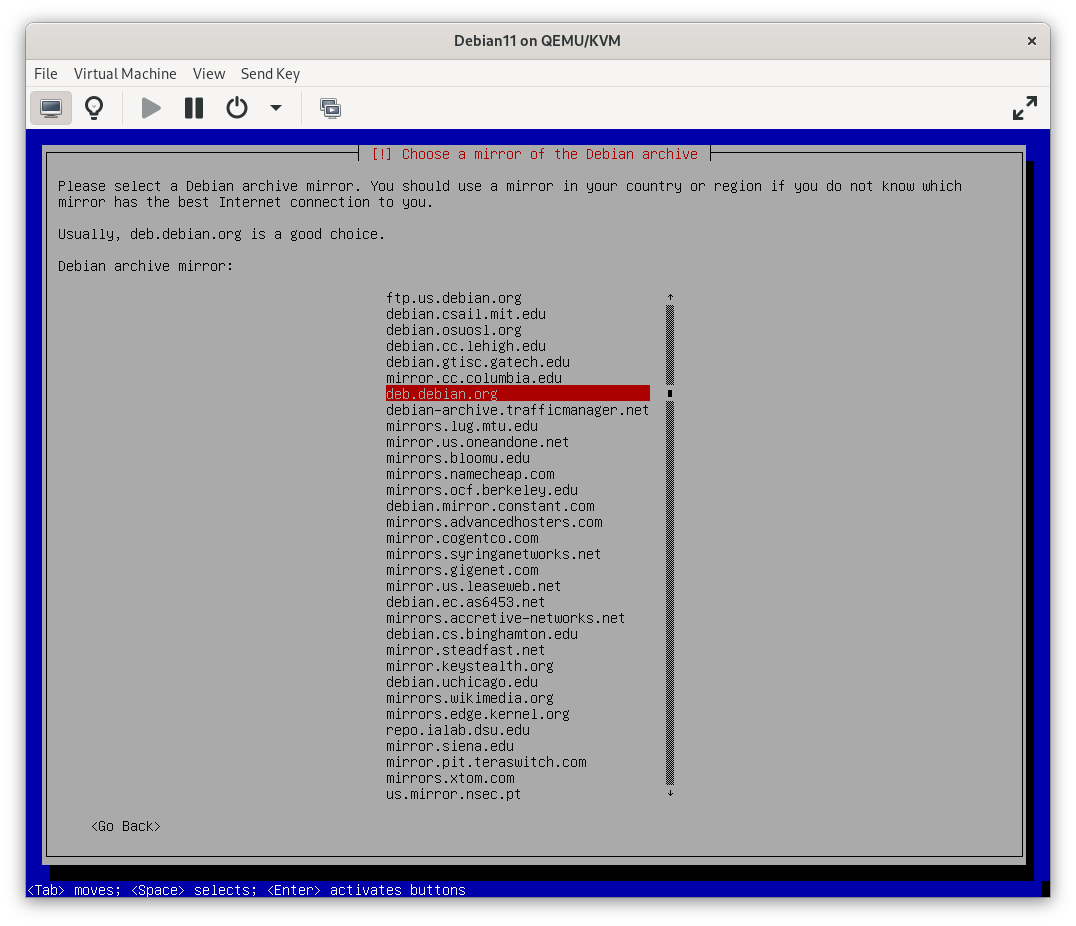Open the File menu
1076x926 pixels.
(45, 73)
